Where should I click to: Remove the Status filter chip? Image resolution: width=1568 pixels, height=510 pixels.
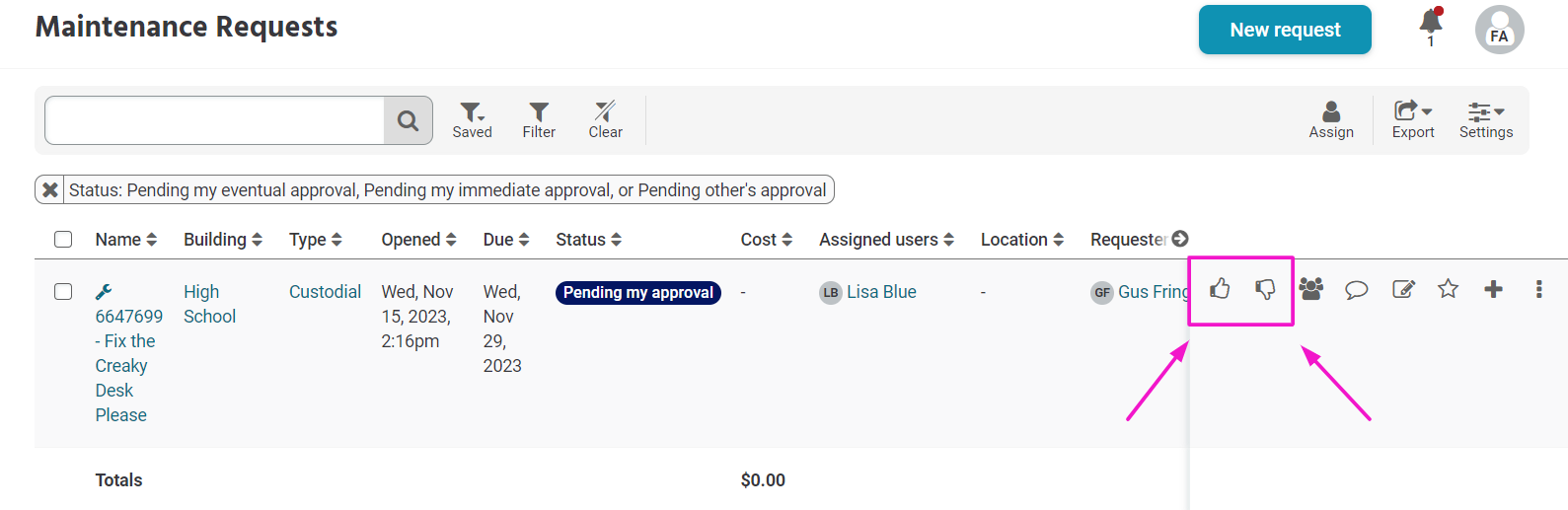coord(50,189)
